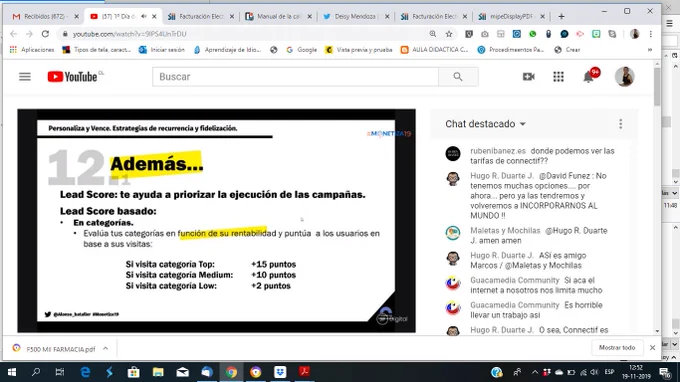Click rubenibanez.es chat username
Viewport: 680px width, 382px height.
497,151
